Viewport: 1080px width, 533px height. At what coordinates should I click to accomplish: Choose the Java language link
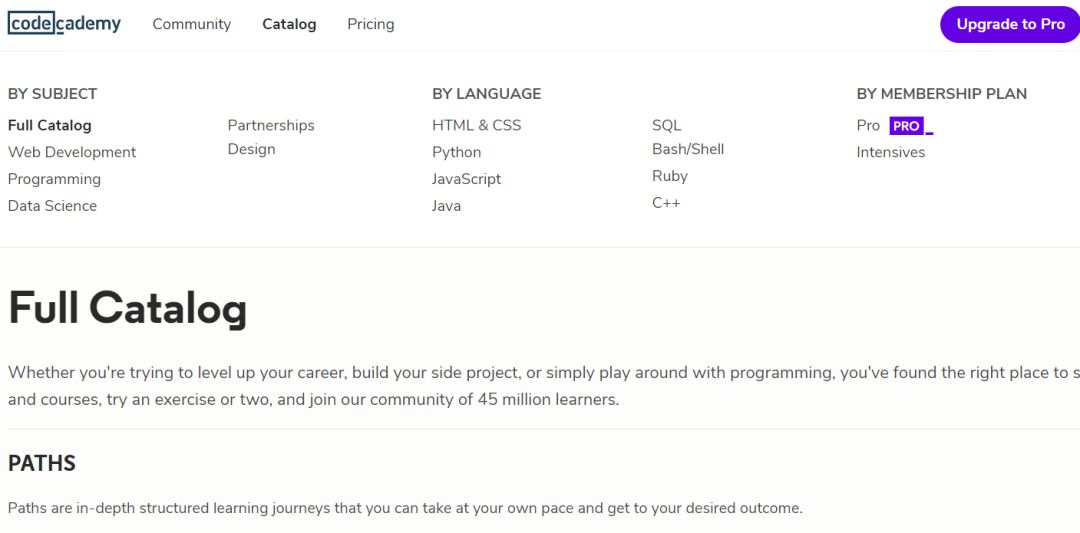446,206
